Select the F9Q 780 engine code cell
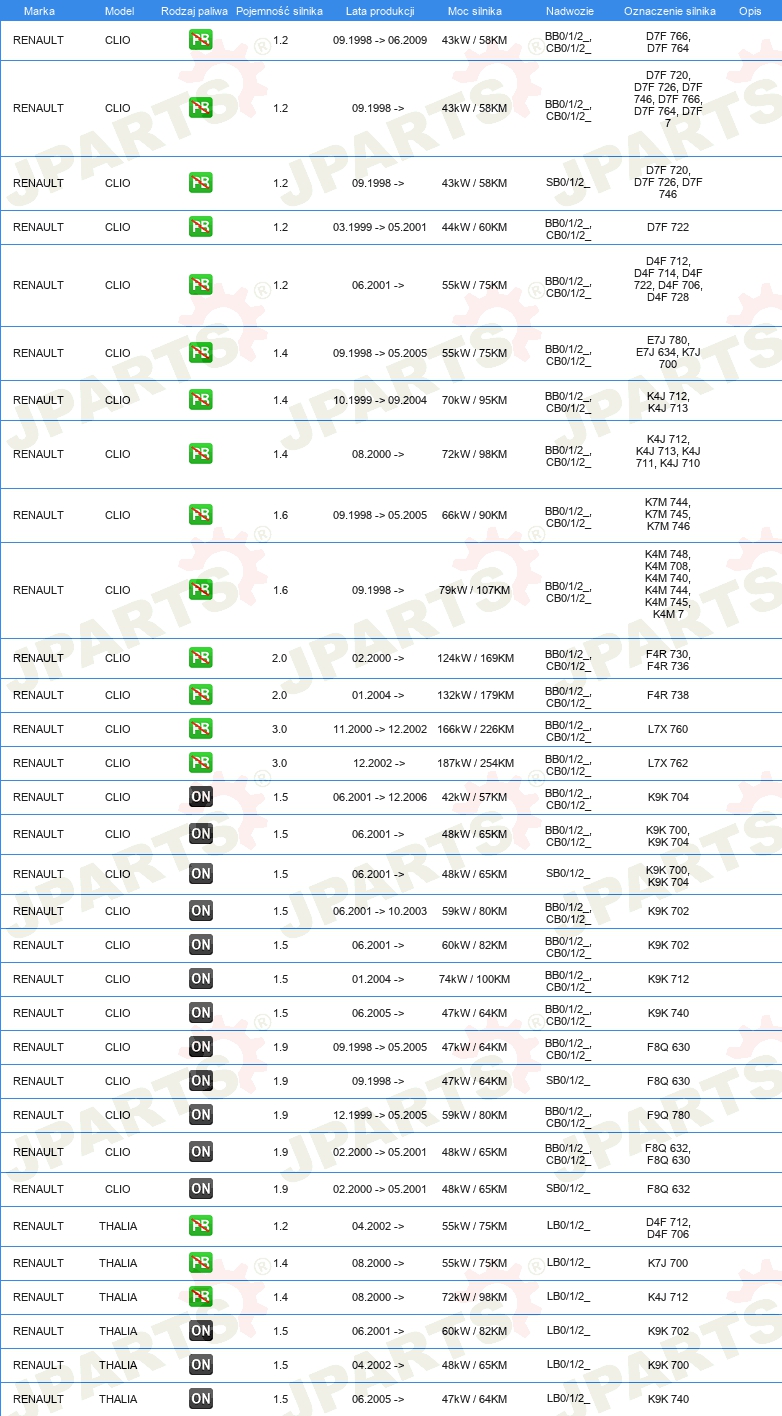 coord(668,1115)
